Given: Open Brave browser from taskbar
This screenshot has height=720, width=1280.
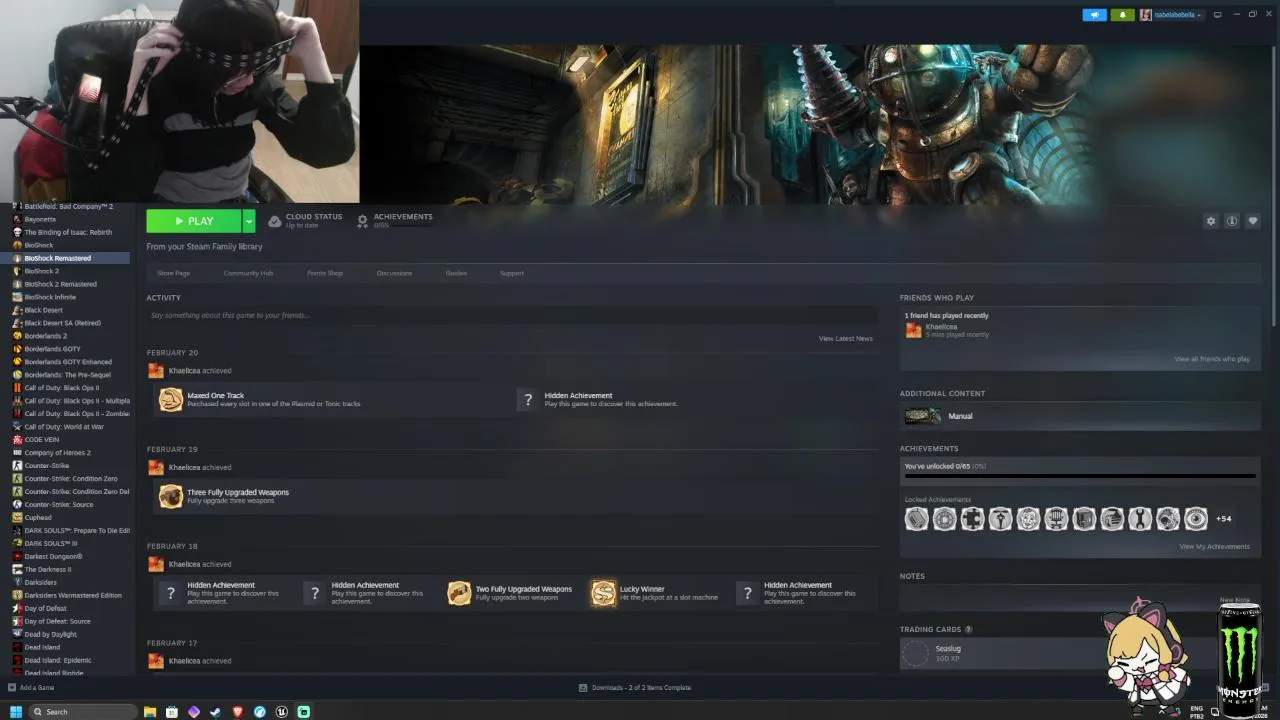Looking at the screenshot, I should tap(238, 712).
